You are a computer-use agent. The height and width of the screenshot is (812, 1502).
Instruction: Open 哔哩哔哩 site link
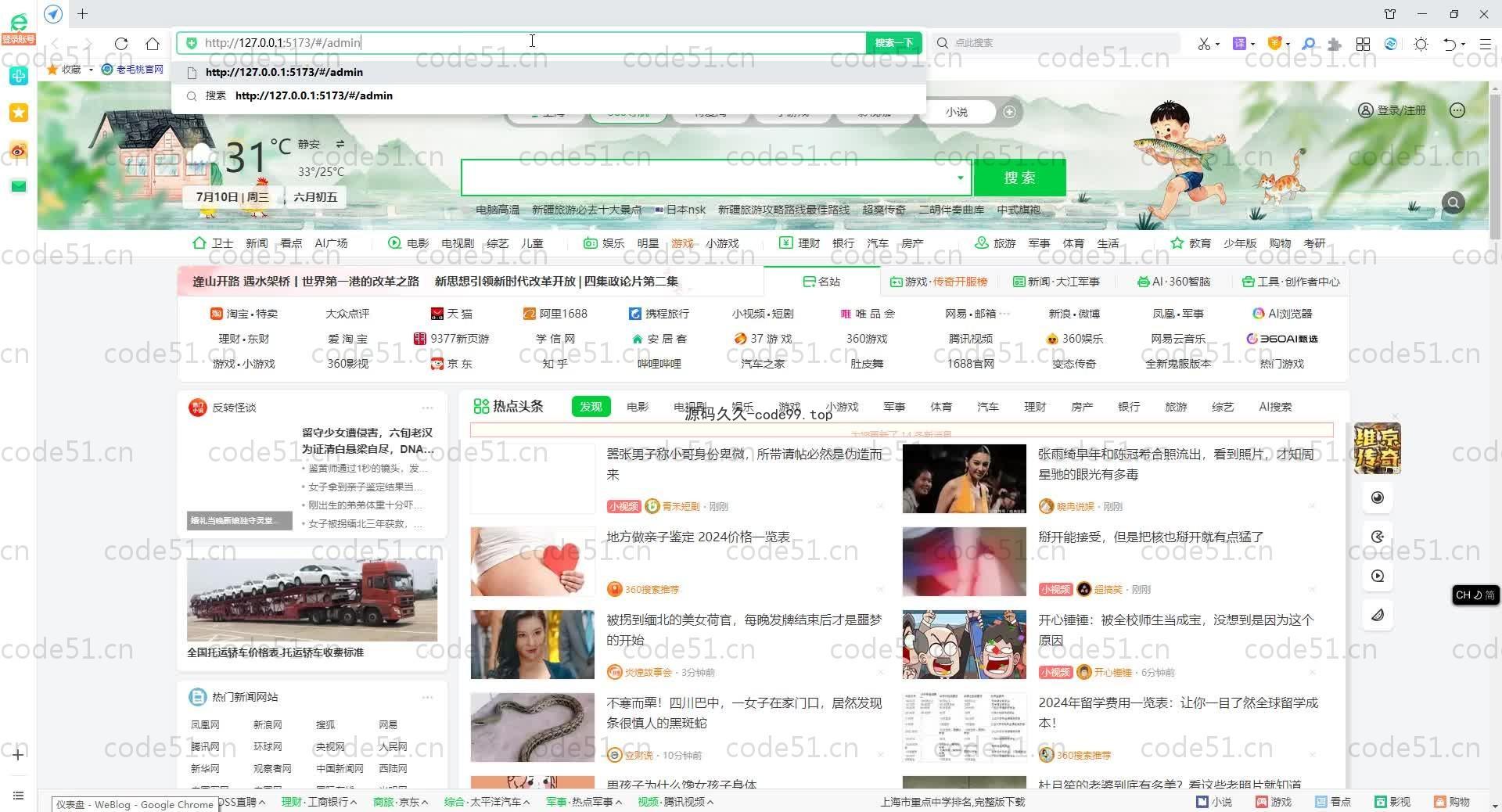click(659, 364)
